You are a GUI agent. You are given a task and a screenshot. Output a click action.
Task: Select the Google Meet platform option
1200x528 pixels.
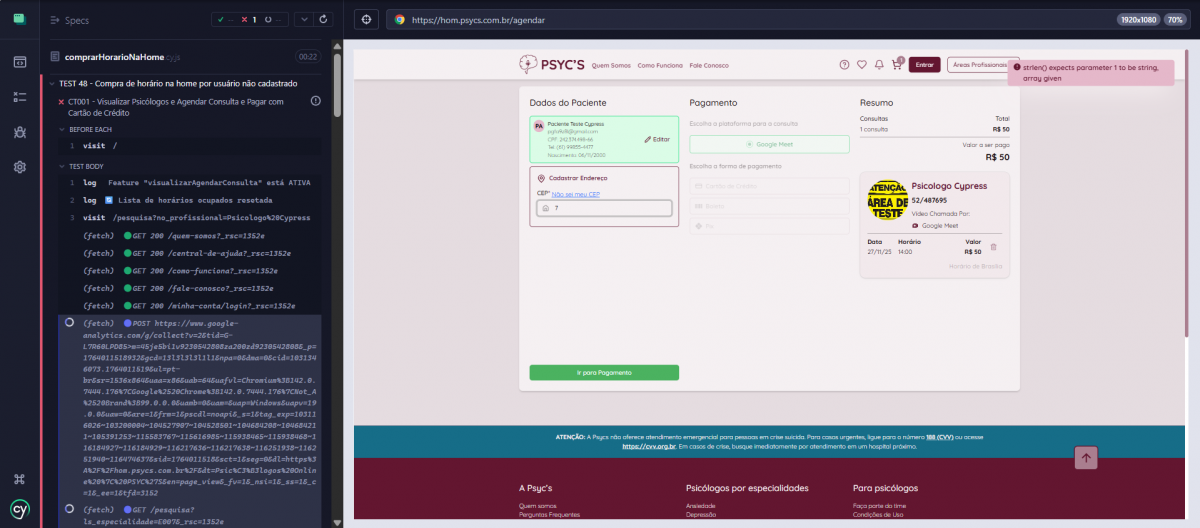(769, 144)
